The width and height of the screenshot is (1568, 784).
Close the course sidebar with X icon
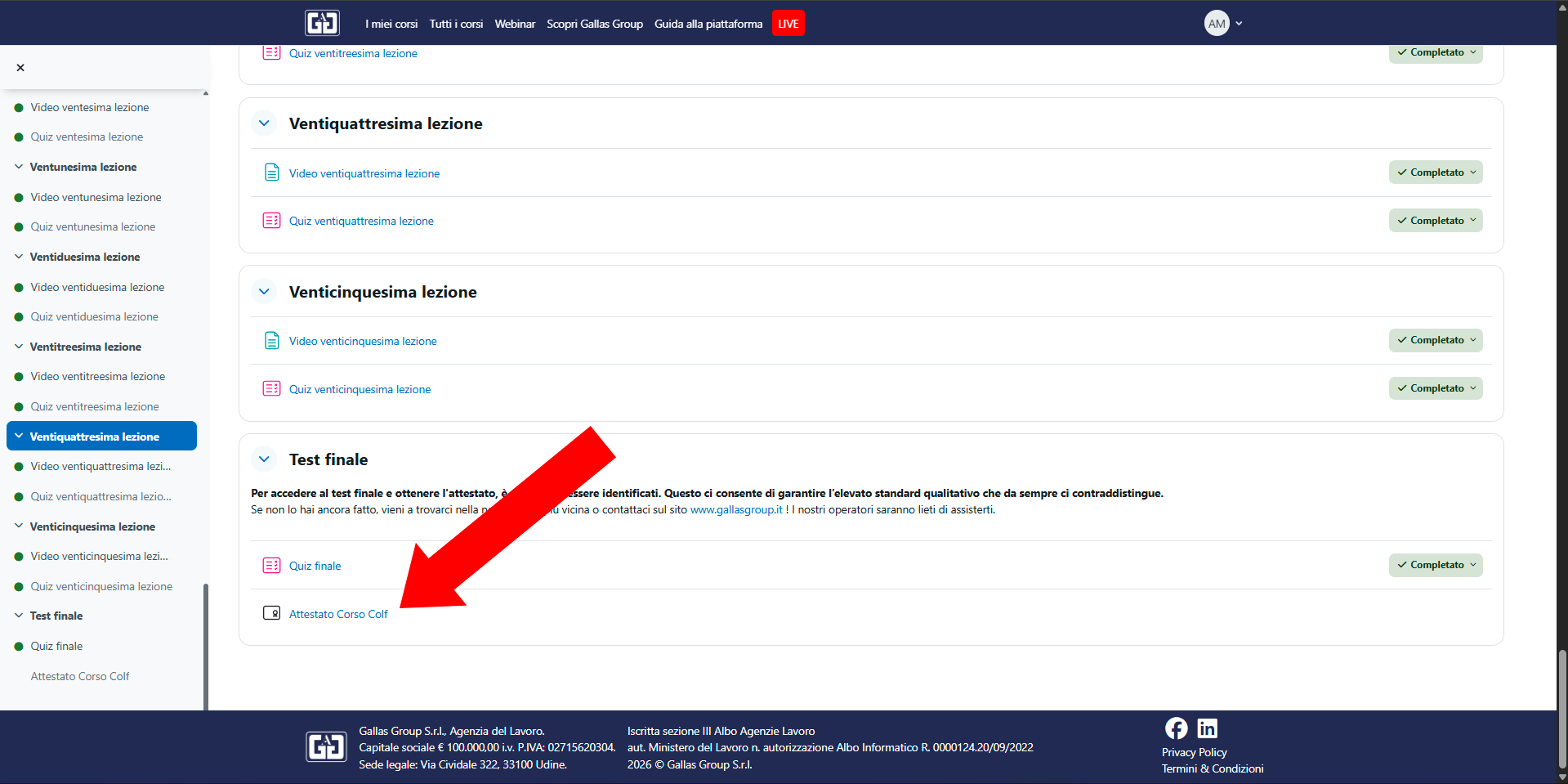pyautogui.click(x=20, y=68)
